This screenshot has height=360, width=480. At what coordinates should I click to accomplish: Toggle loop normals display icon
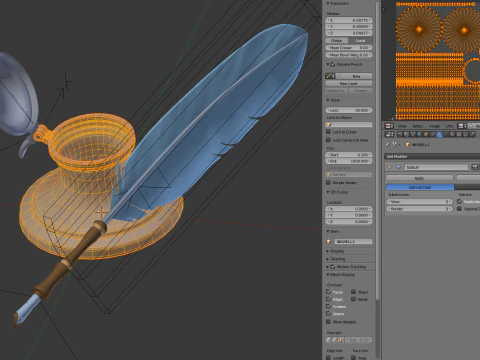(334, 340)
